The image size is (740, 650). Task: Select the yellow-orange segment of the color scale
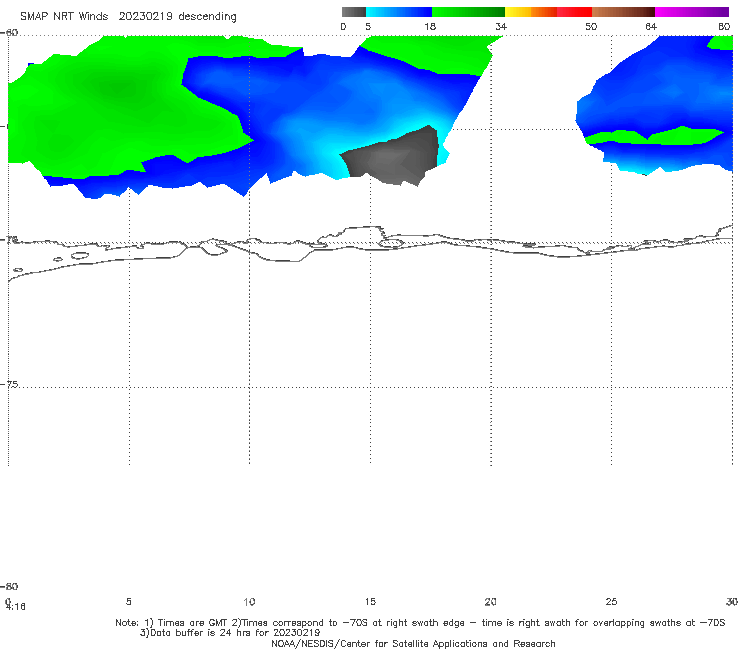530,12
